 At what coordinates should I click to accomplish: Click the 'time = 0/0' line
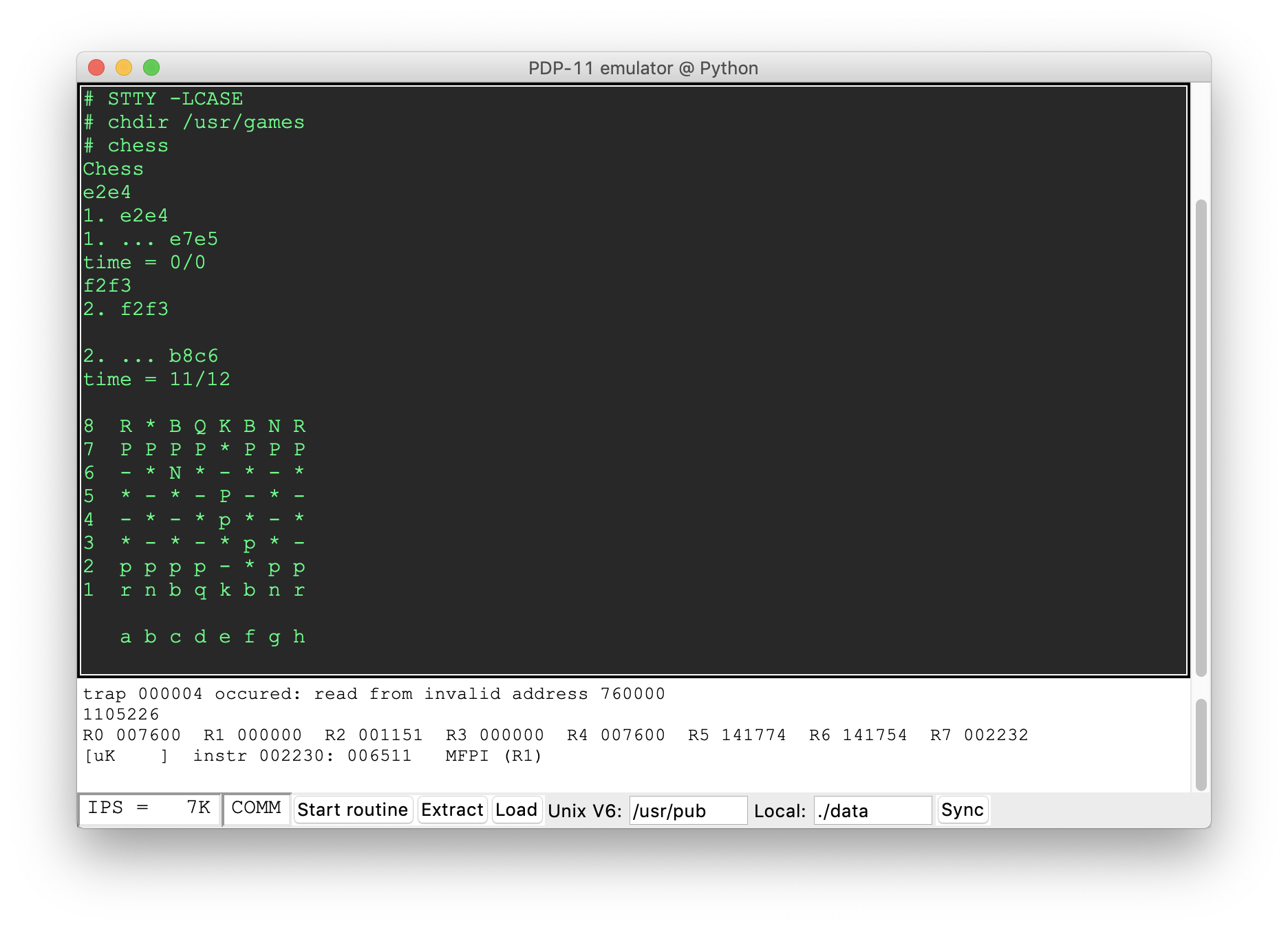tap(144, 262)
